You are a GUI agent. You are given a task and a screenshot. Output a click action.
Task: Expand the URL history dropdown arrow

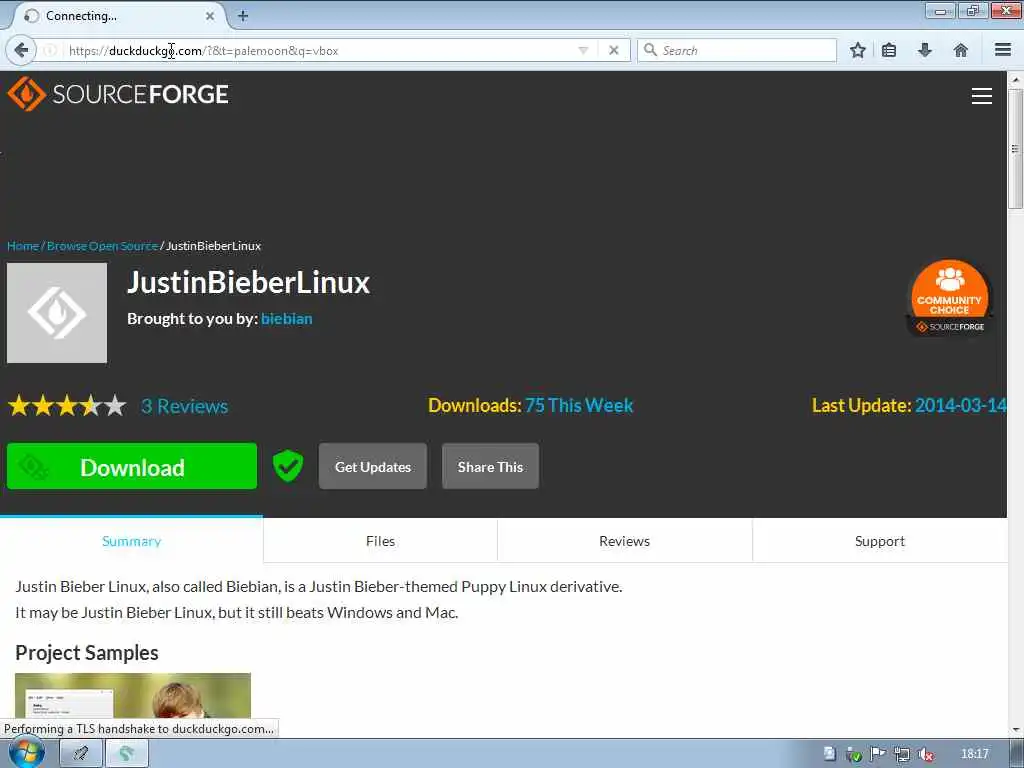(x=583, y=50)
